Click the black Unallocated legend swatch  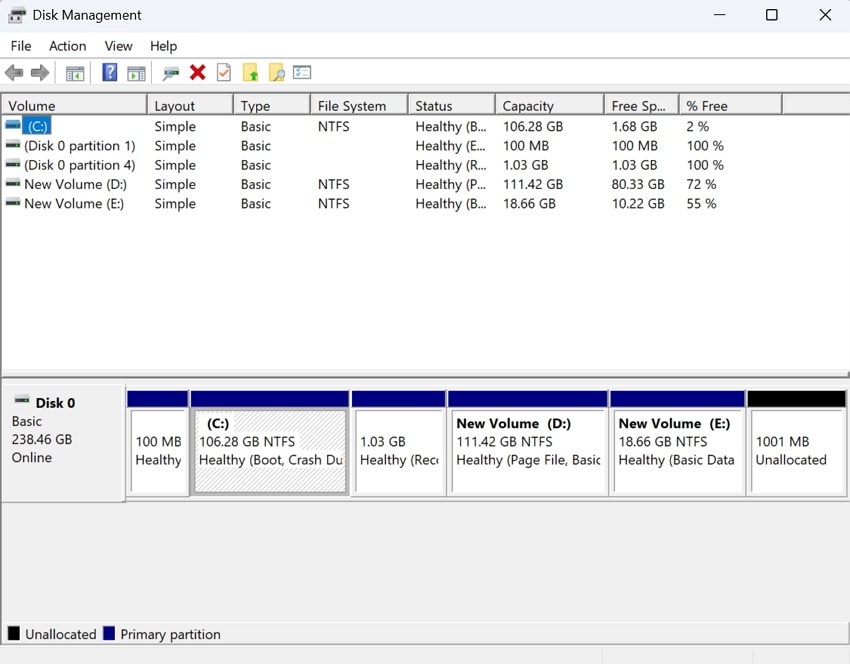(x=14, y=633)
